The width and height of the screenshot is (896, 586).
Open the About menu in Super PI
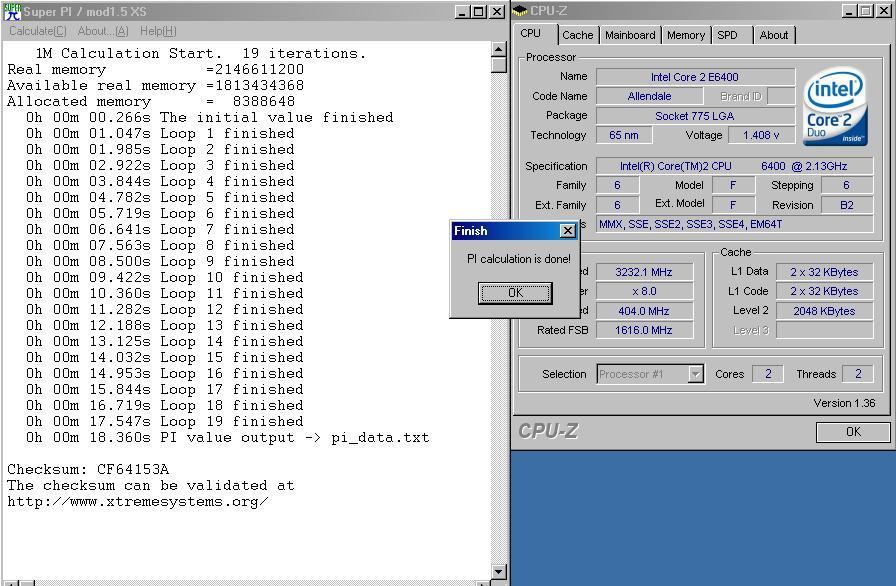(103, 31)
